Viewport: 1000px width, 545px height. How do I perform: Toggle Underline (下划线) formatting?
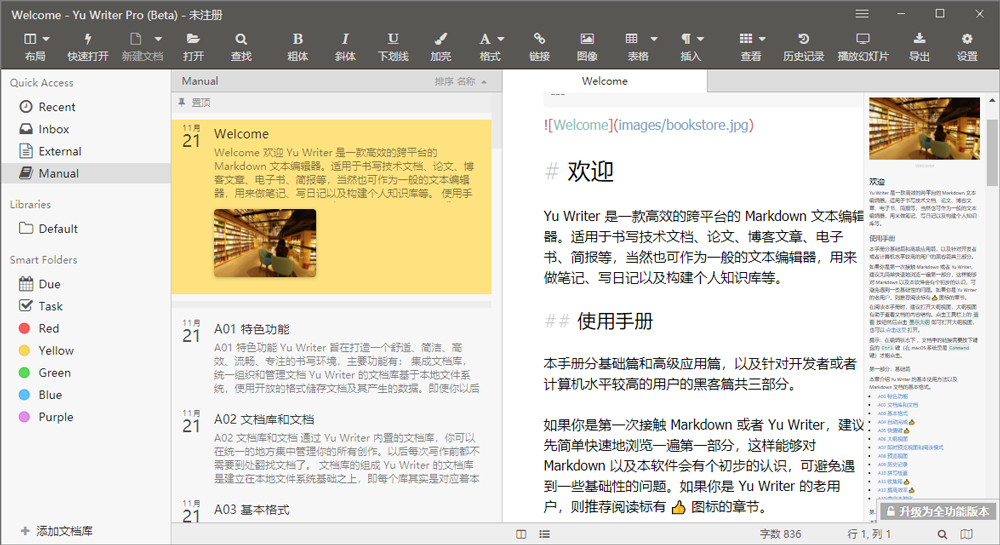[393, 39]
